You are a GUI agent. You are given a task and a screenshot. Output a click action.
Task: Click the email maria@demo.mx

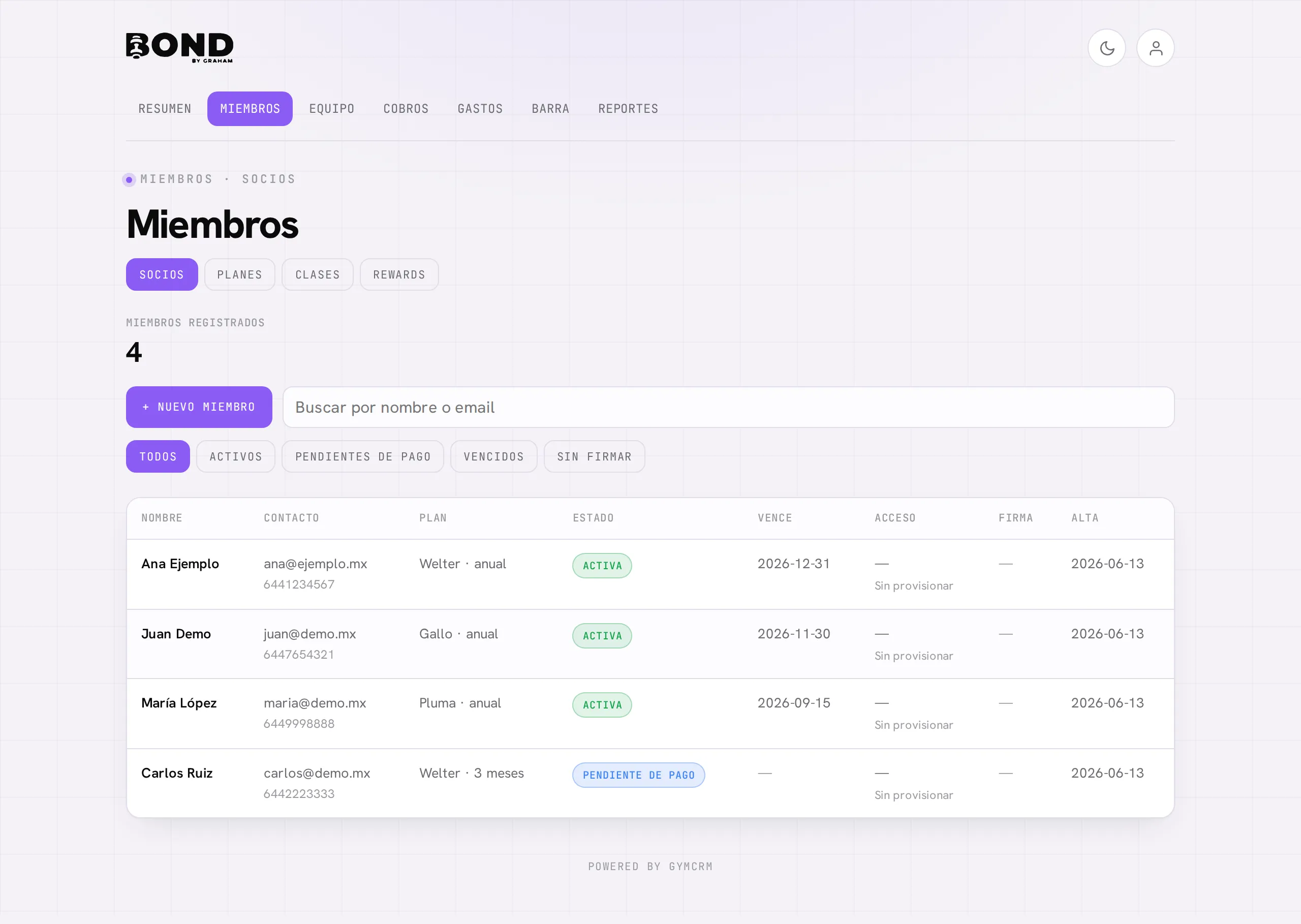315,703
